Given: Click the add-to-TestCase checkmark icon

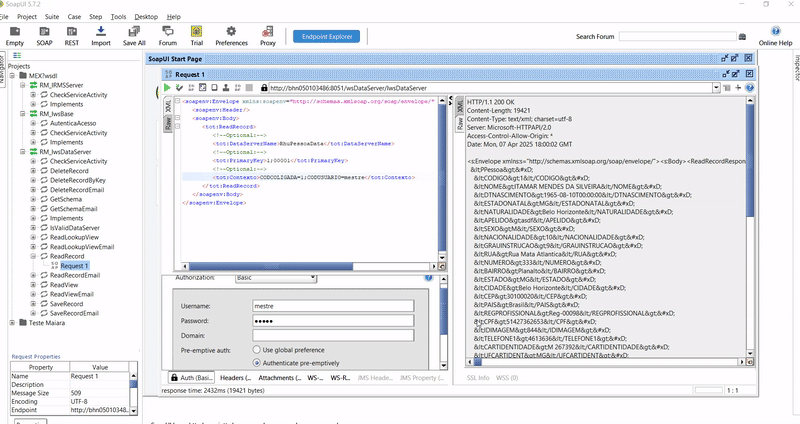Looking at the screenshot, I should [x=179, y=88].
